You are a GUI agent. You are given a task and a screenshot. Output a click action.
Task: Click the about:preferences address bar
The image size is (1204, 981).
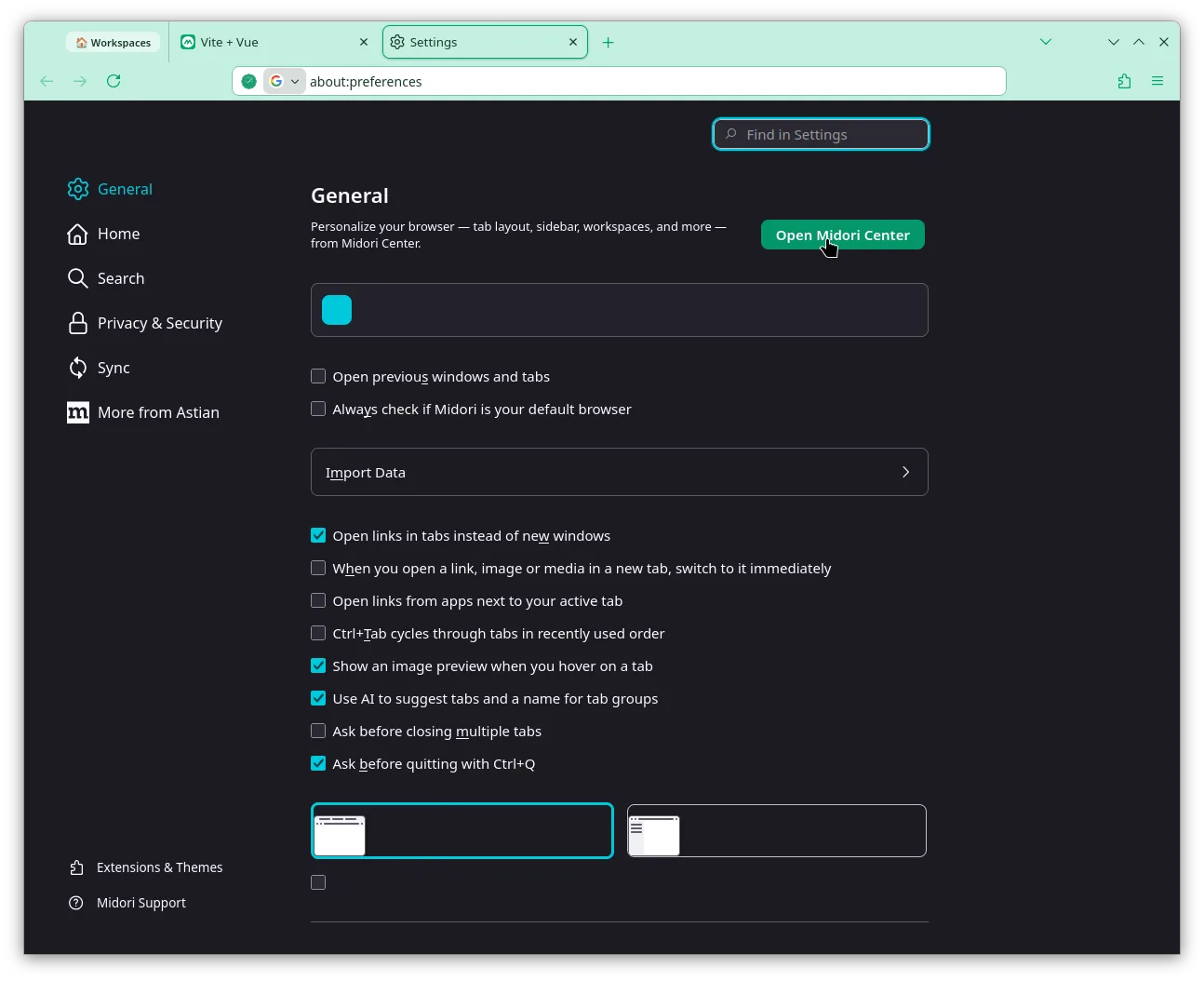click(x=619, y=81)
